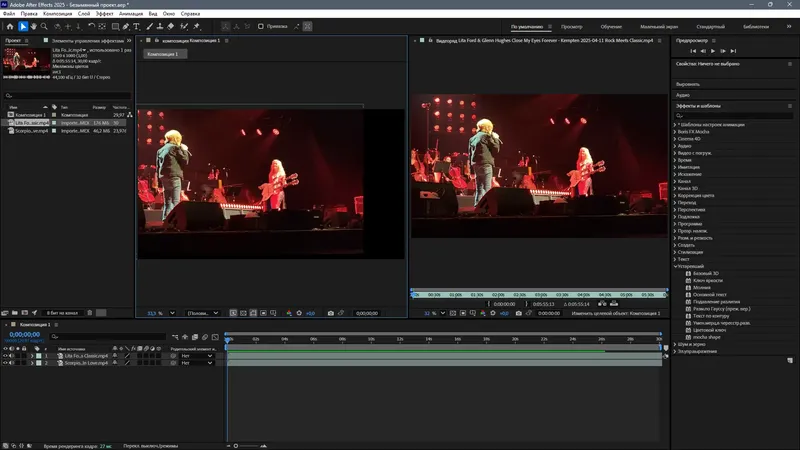Viewport: 800px width, 450px height.
Task: Click the Home icon in the toolbar
Action: tap(10, 27)
